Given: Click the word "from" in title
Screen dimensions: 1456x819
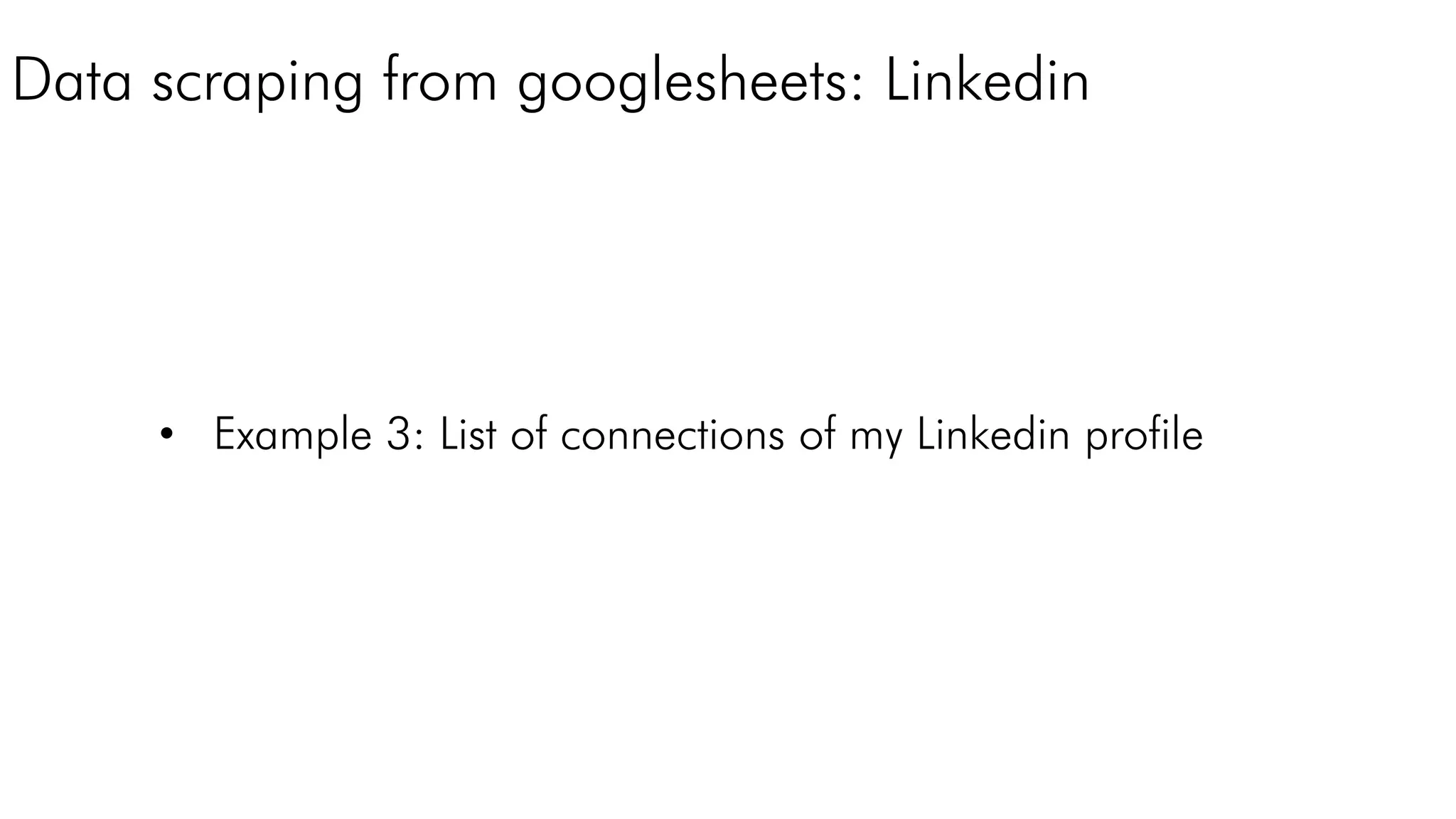Looking at the screenshot, I should (x=439, y=81).
